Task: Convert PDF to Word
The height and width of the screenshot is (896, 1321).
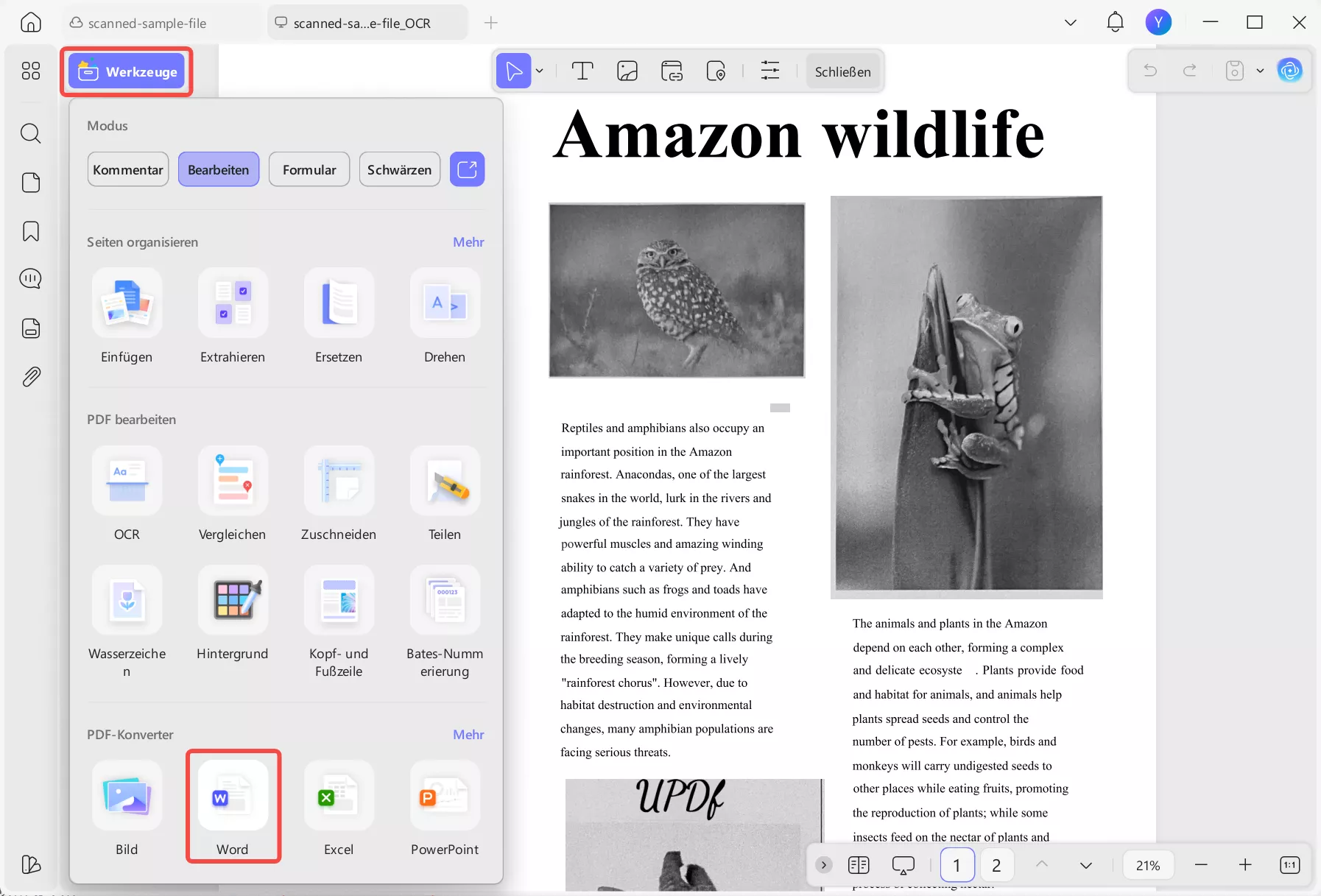Action: 233,809
